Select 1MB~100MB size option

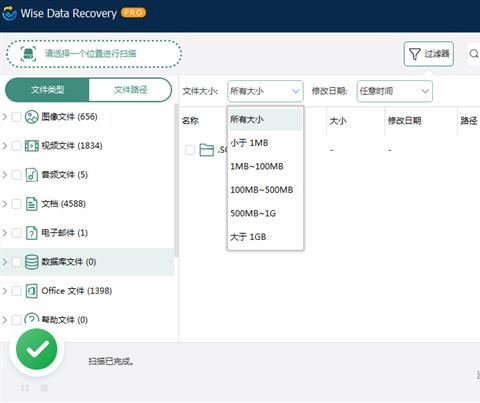[x=265, y=166]
